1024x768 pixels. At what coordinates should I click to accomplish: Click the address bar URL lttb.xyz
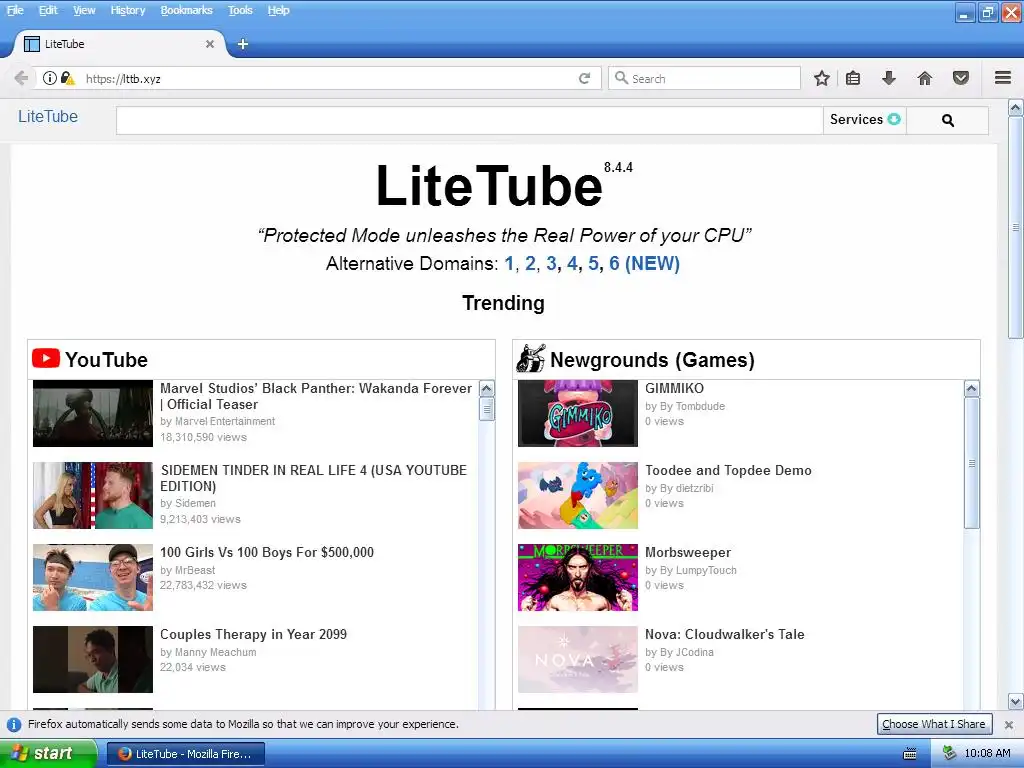pos(123,78)
